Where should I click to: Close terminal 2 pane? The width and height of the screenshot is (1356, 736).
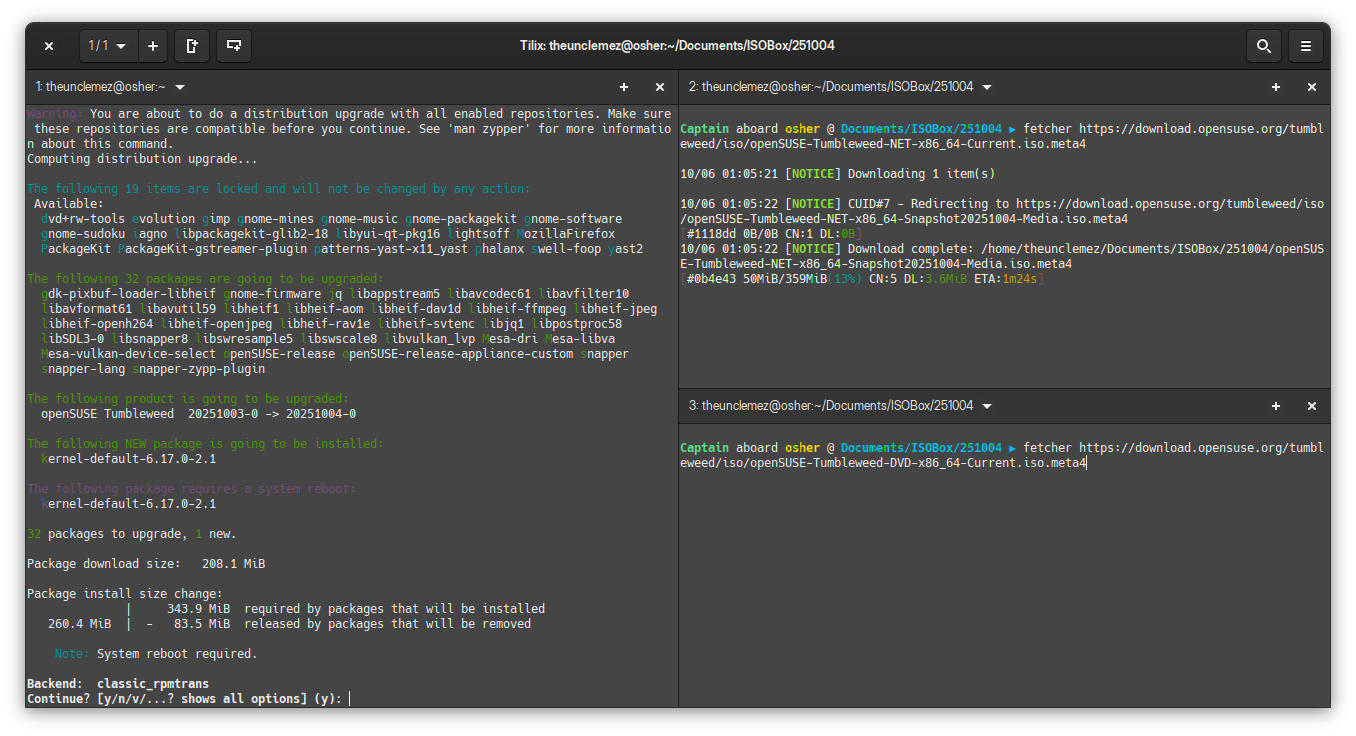click(1312, 88)
